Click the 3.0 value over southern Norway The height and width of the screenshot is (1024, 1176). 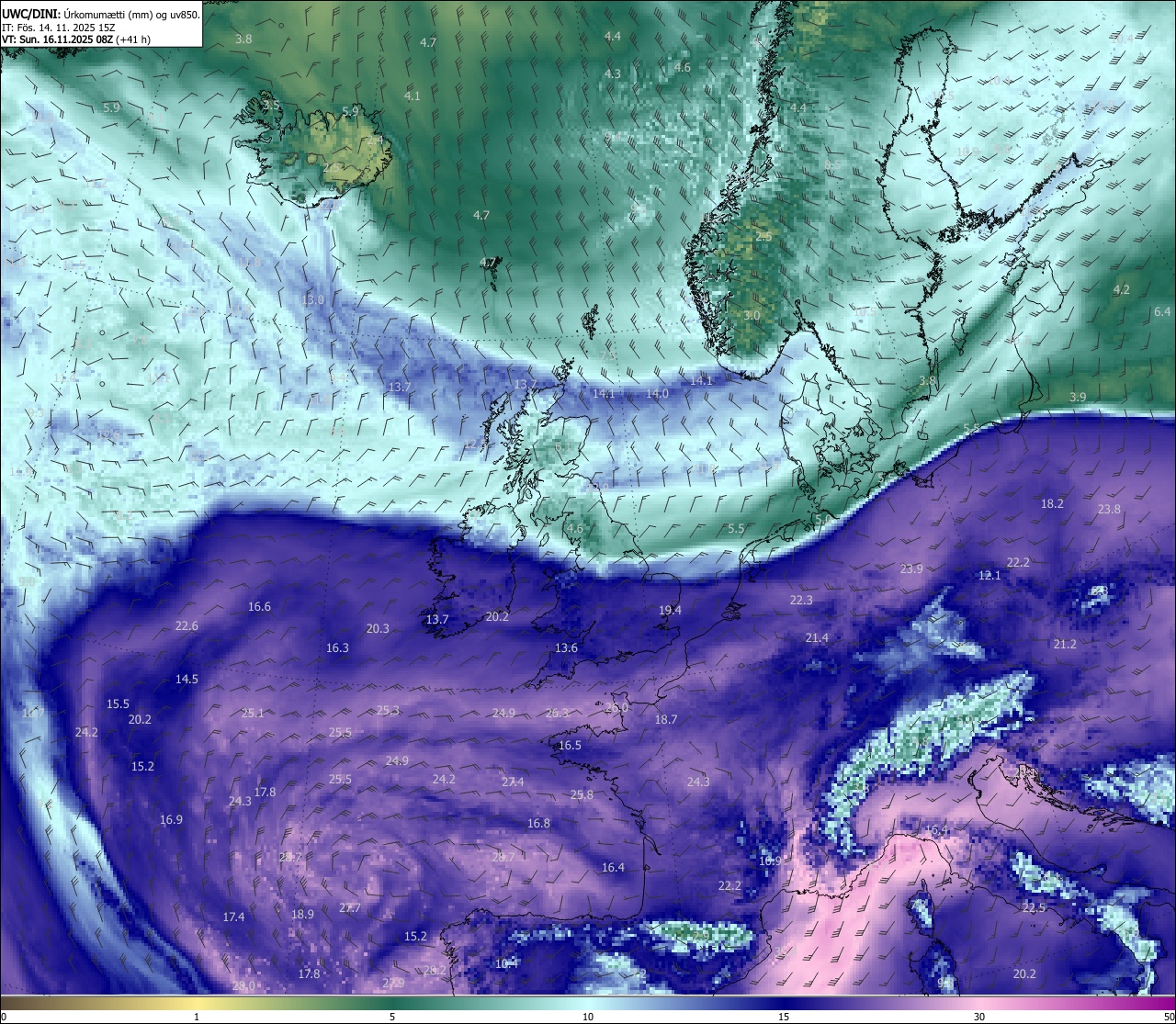(x=752, y=316)
